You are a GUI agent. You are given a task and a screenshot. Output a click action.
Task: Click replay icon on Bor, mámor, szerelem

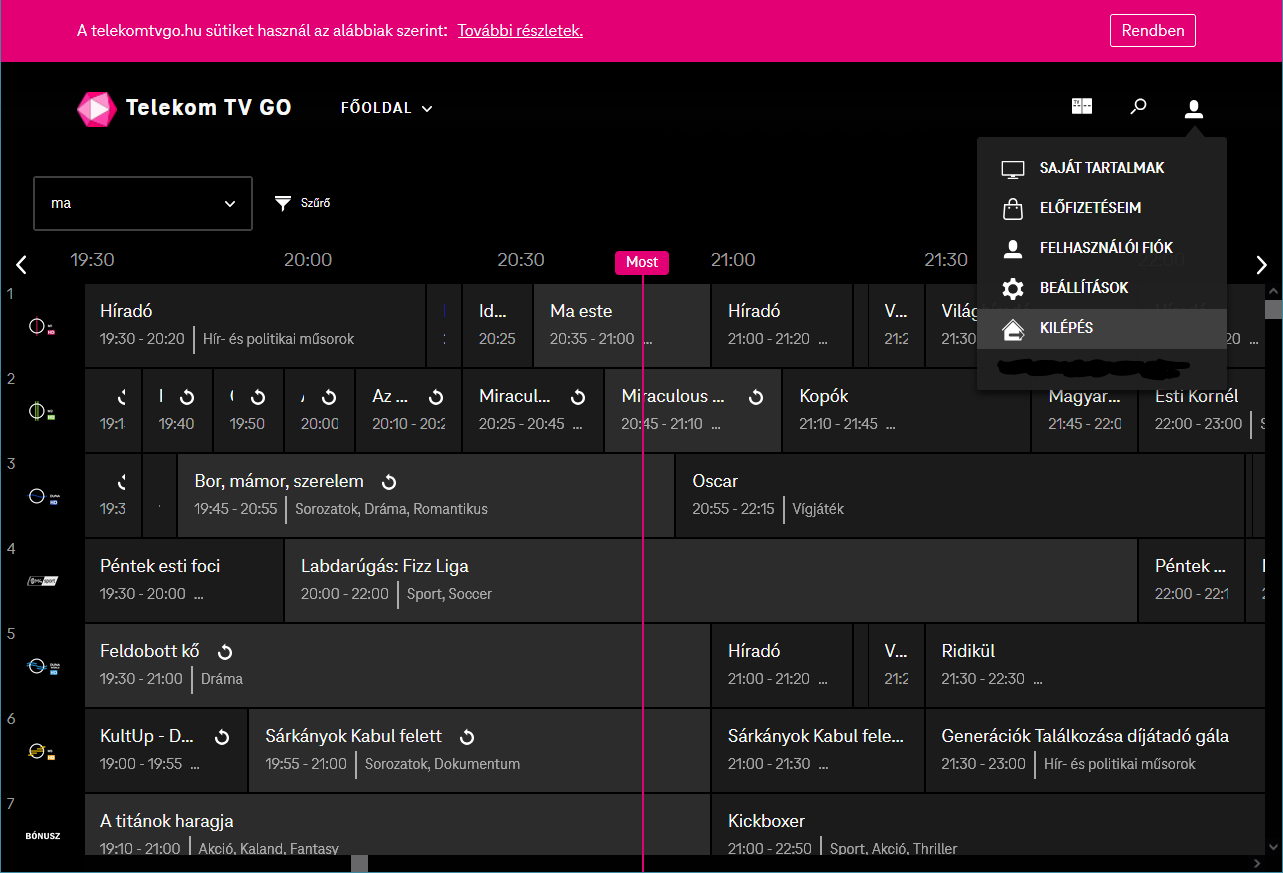click(x=389, y=482)
